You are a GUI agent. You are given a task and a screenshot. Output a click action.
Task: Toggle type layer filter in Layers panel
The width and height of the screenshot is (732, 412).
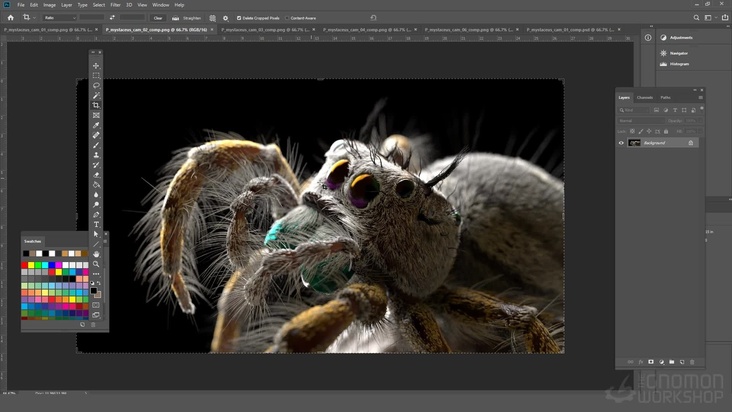point(675,110)
